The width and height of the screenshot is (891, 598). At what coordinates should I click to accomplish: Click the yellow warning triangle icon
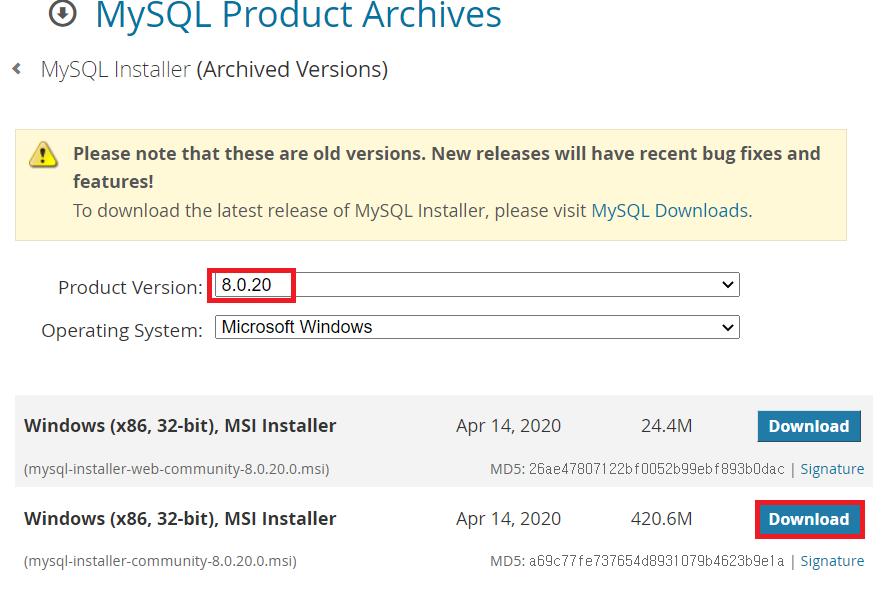43,155
